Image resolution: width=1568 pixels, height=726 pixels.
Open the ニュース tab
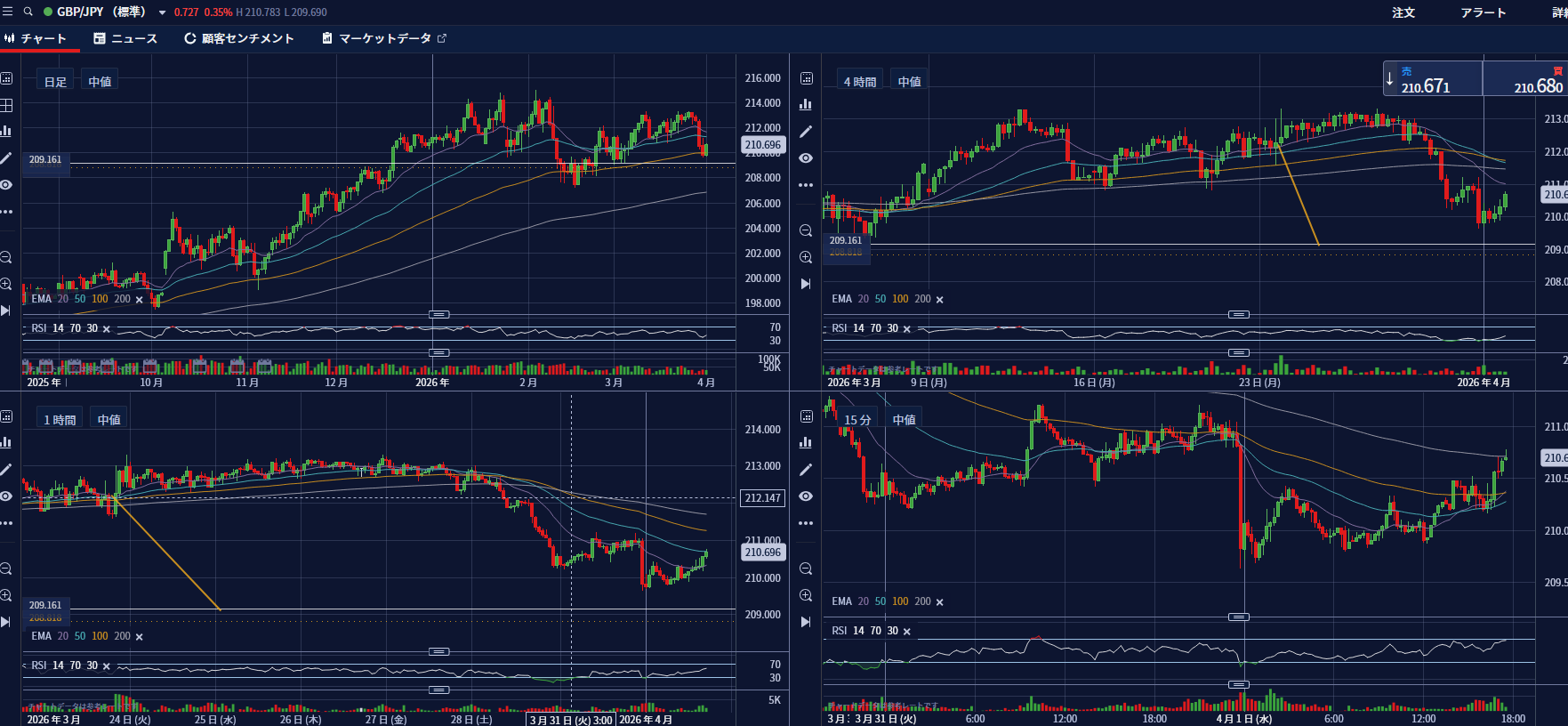click(125, 38)
